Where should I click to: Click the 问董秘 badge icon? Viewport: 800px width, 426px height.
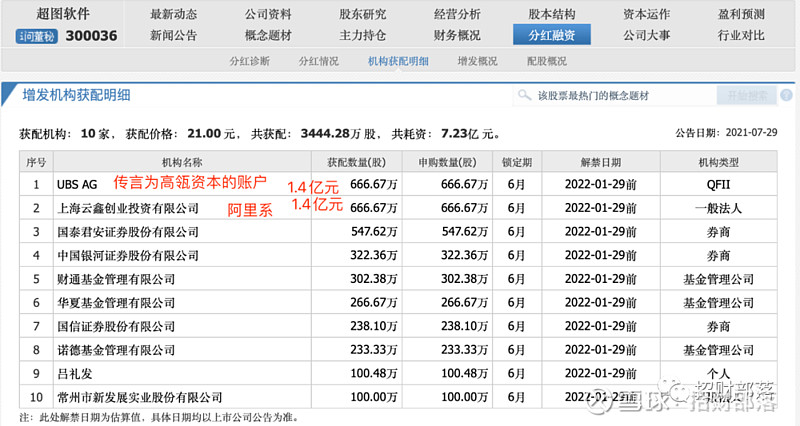(x=37, y=37)
